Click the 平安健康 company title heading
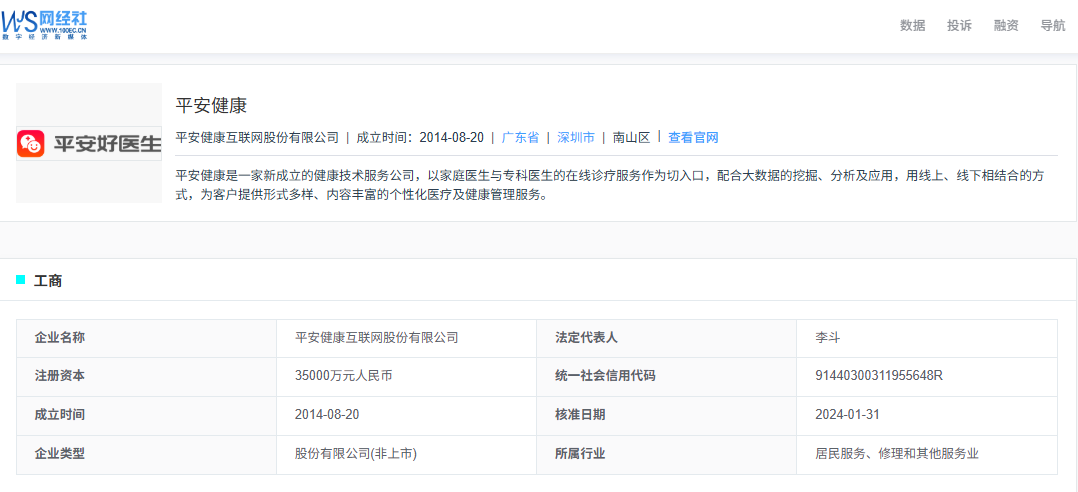This screenshot has height=492, width=1078. 211,105
